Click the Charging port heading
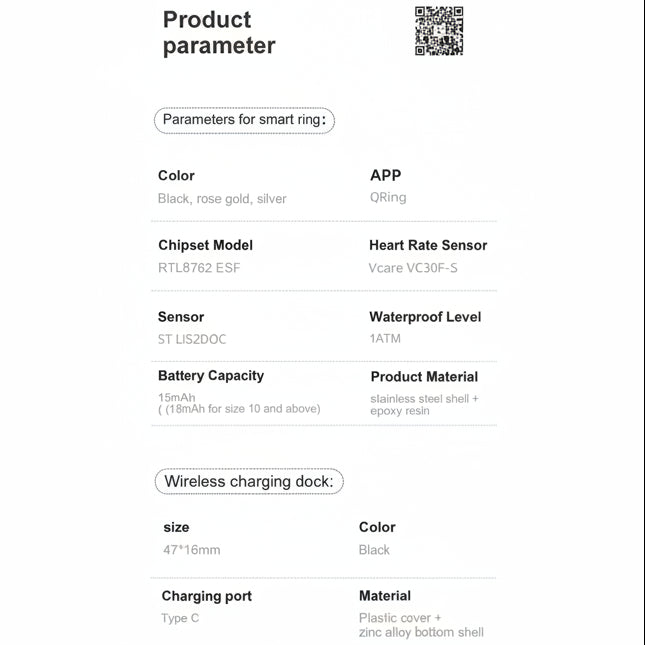The height and width of the screenshot is (645, 645). pos(207,596)
